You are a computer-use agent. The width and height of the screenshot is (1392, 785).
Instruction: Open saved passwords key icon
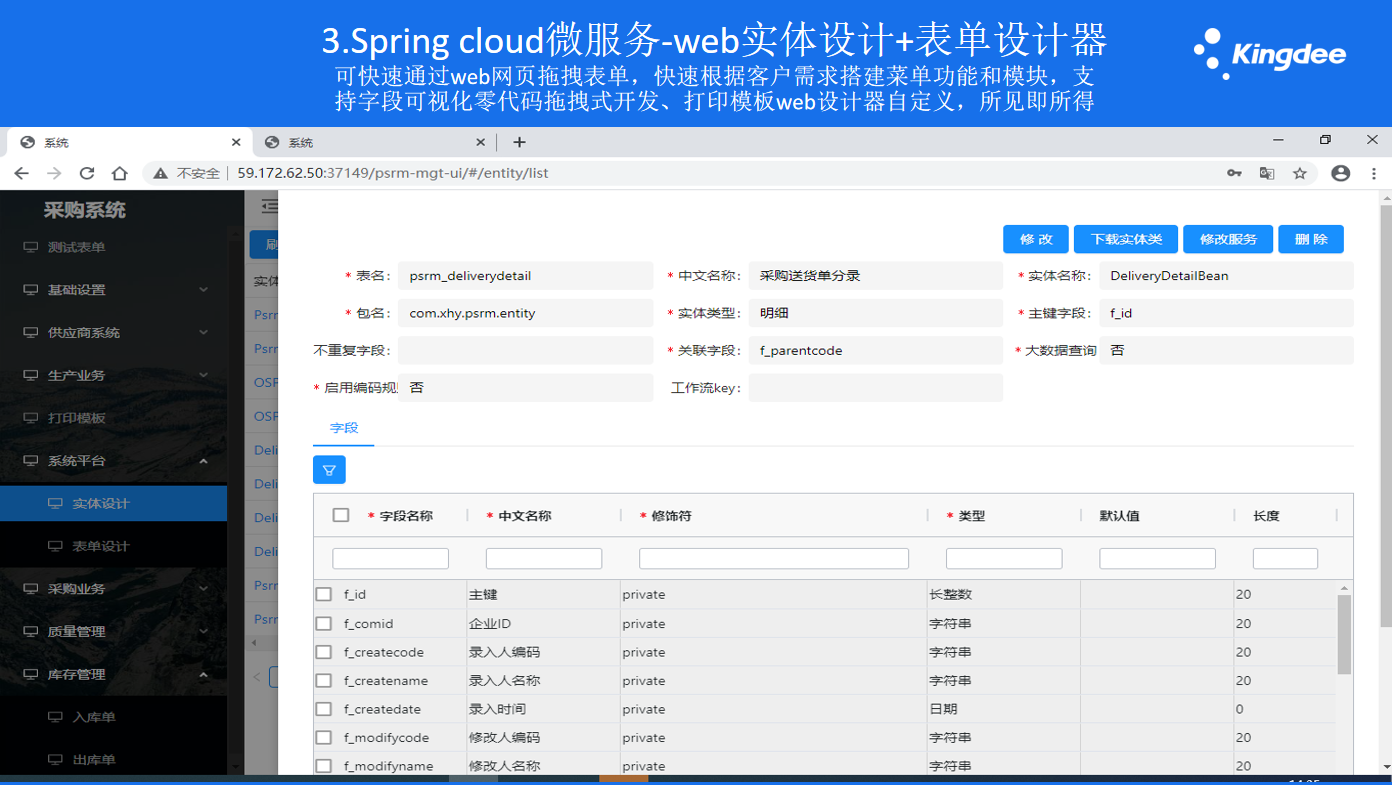(1235, 173)
